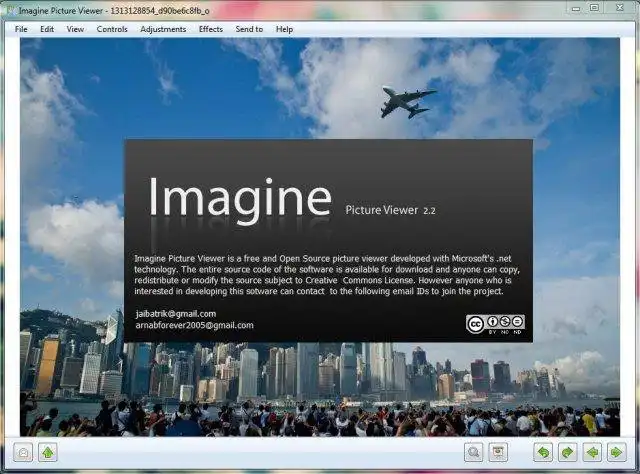Click the green up arrow icon
Image resolution: width=640 pixels, height=474 pixels.
point(48,452)
